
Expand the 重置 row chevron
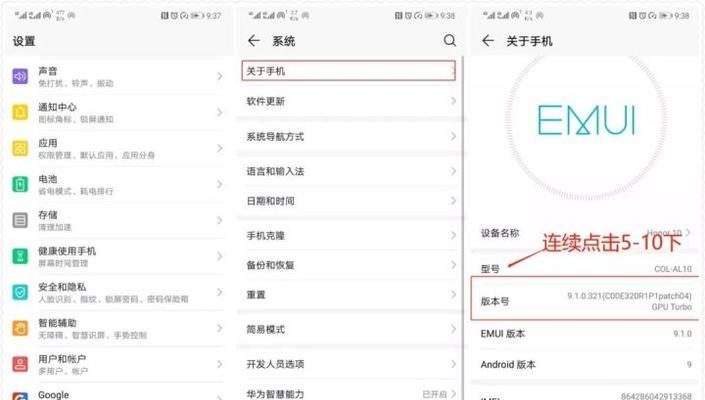453,295
